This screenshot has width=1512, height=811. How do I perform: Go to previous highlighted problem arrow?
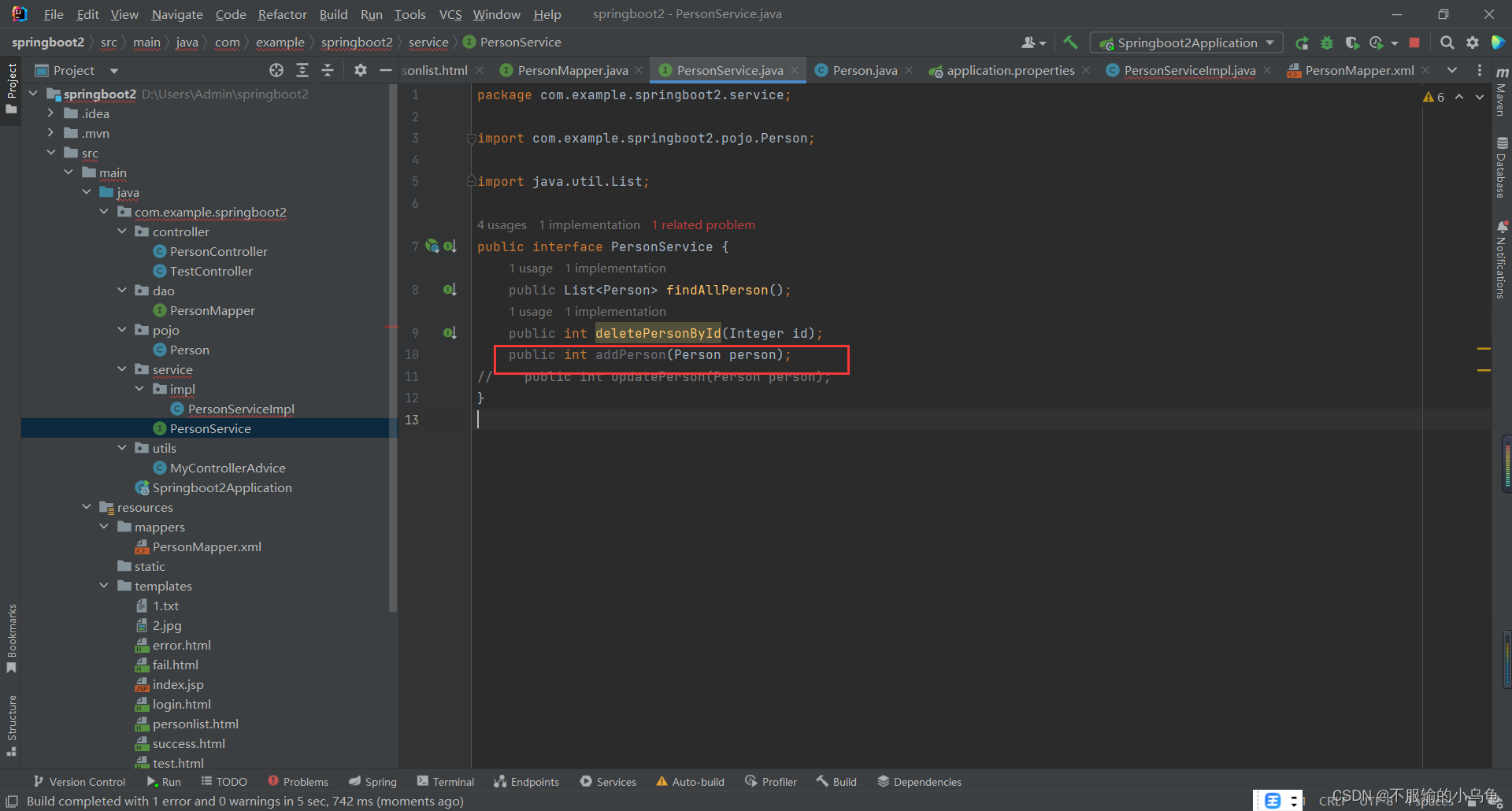point(1459,97)
